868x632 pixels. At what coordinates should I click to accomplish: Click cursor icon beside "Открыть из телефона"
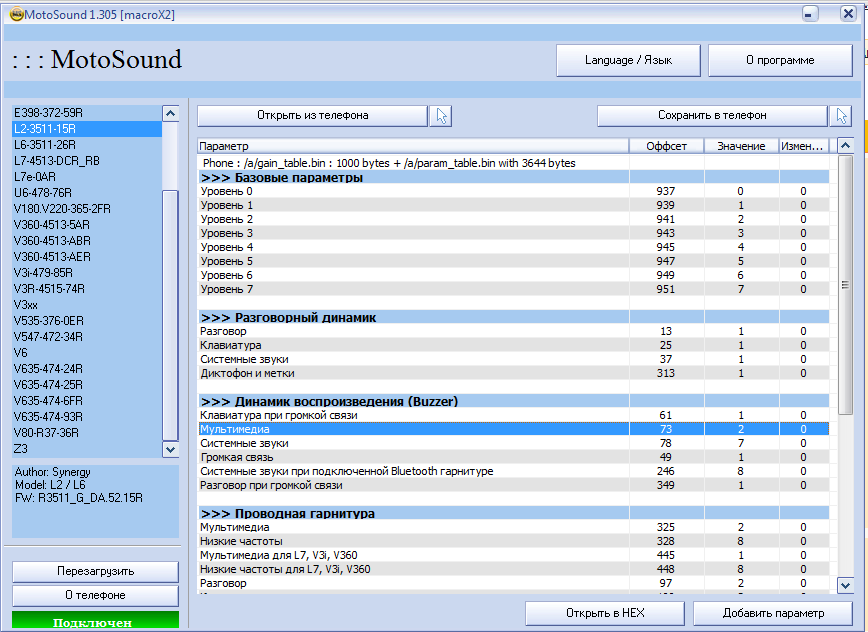pos(441,116)
